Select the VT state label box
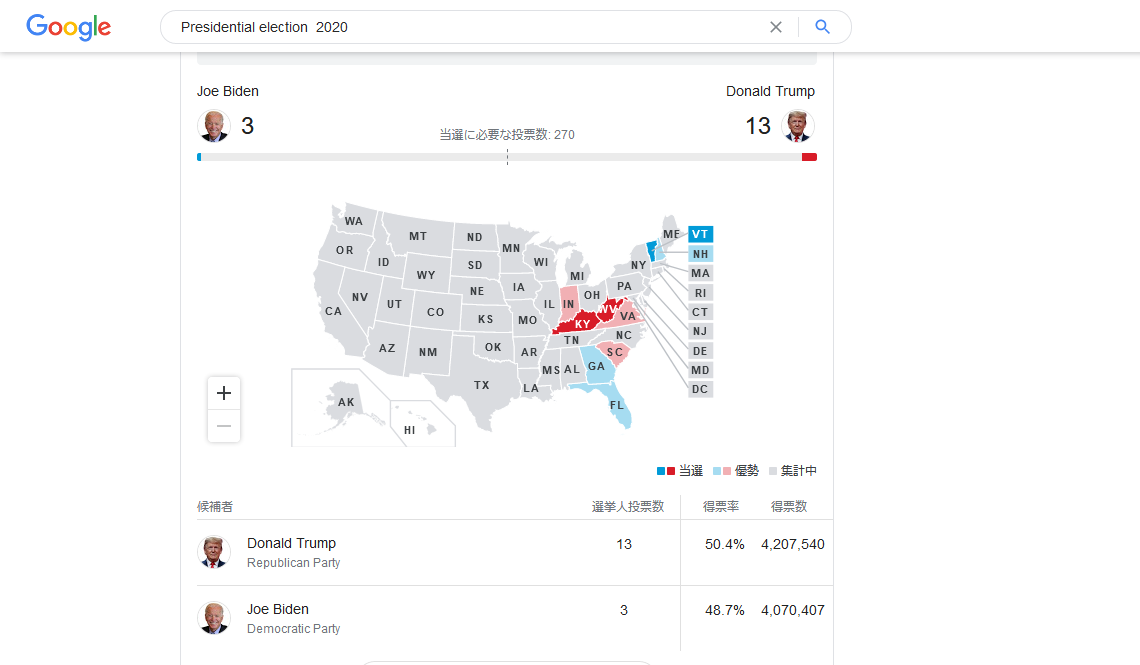Screen dimensions: 1140x665 pyautogui.click(x=700, y=234)
